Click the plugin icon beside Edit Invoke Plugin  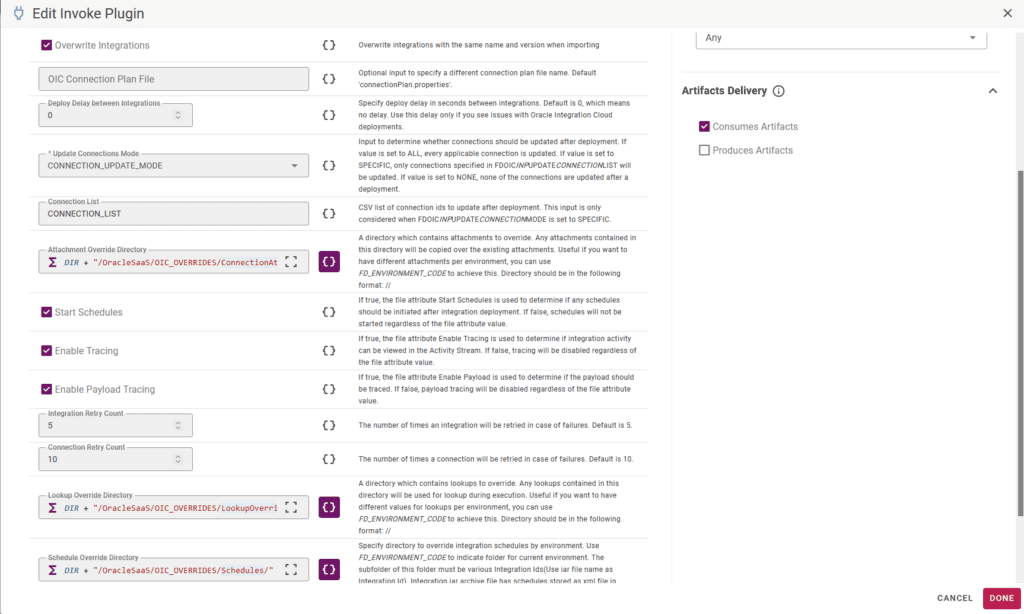[19, 13]
